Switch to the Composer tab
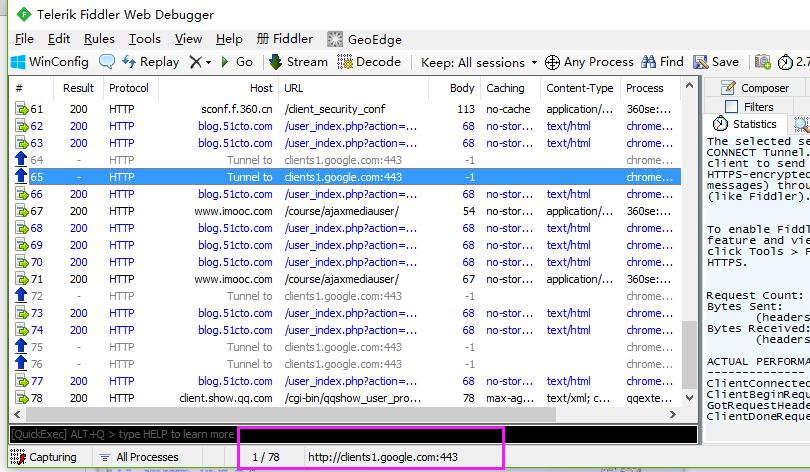 (x=755, y=88)
